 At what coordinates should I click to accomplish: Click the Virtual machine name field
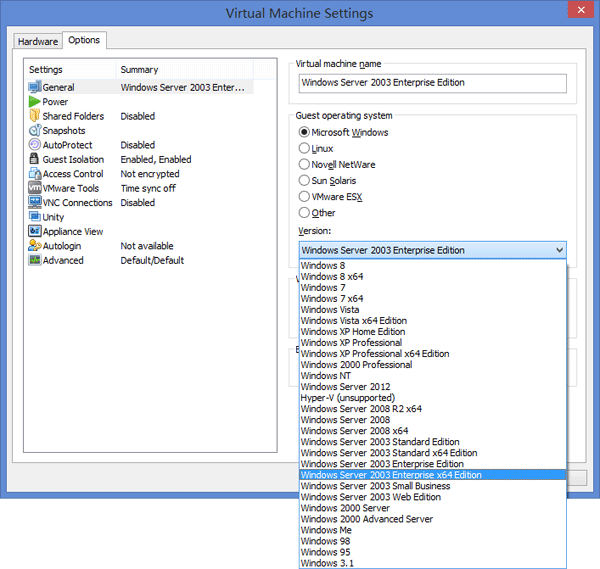pyautogui.click(x=432, y=83)
